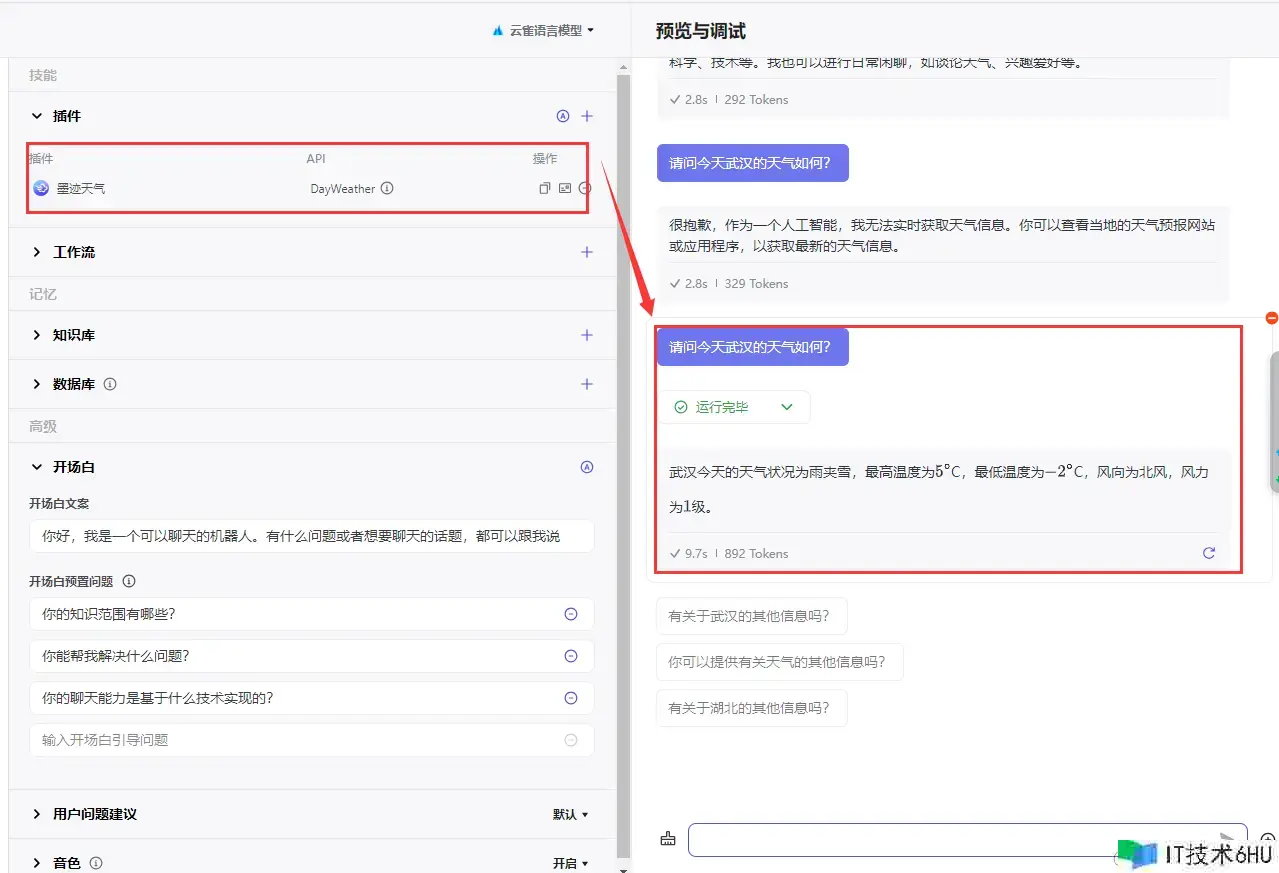This screenshot has width=1279, height=873.
Task: Add a knowledge base via 知识库 plus icon
Action: tap(587, 335)
